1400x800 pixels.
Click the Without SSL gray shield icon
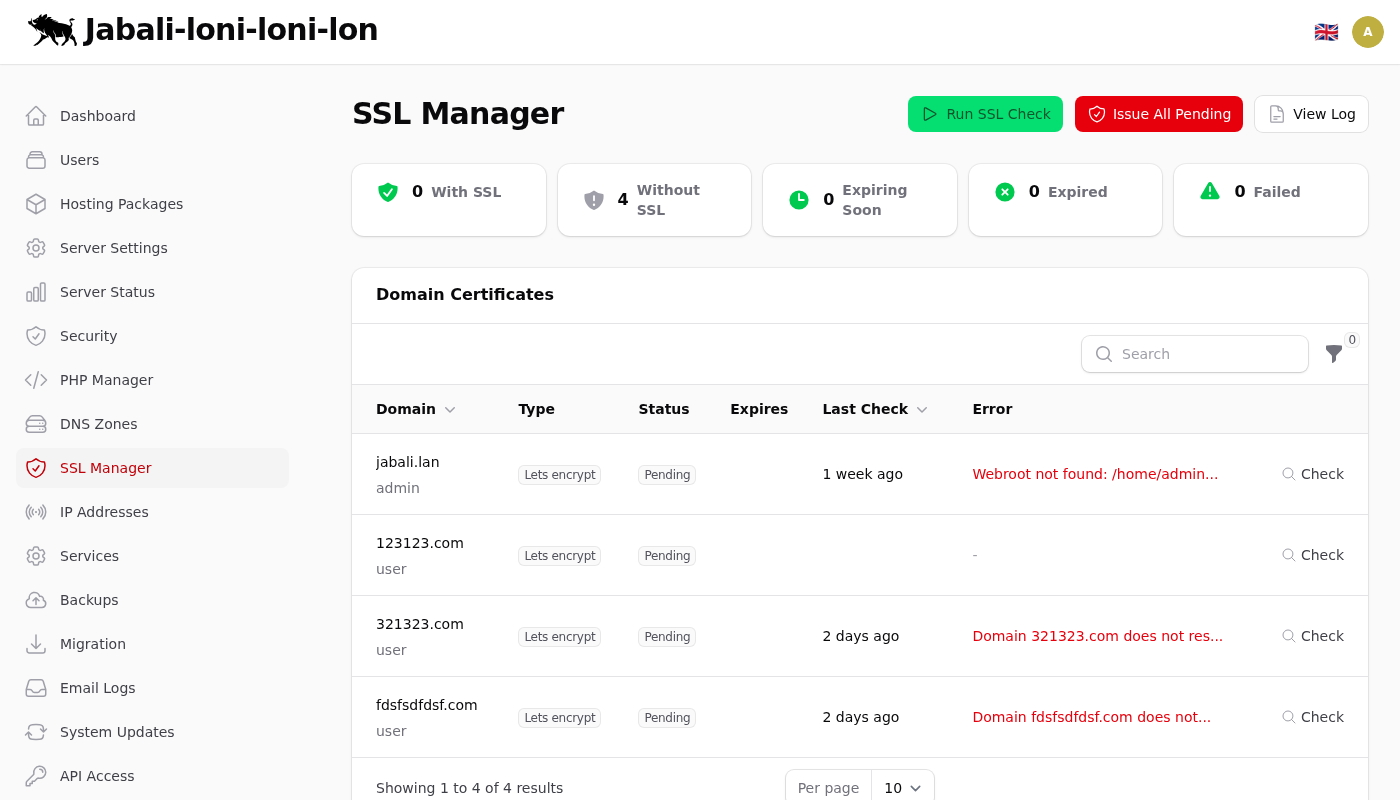(x=594, y=200)
